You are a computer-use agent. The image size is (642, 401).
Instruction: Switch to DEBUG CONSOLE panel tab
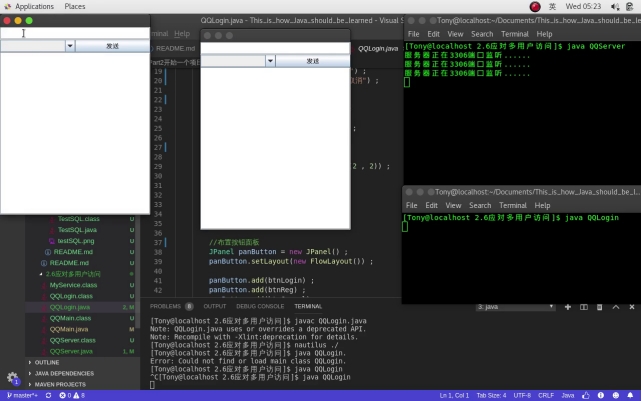(x=260, y=306)
